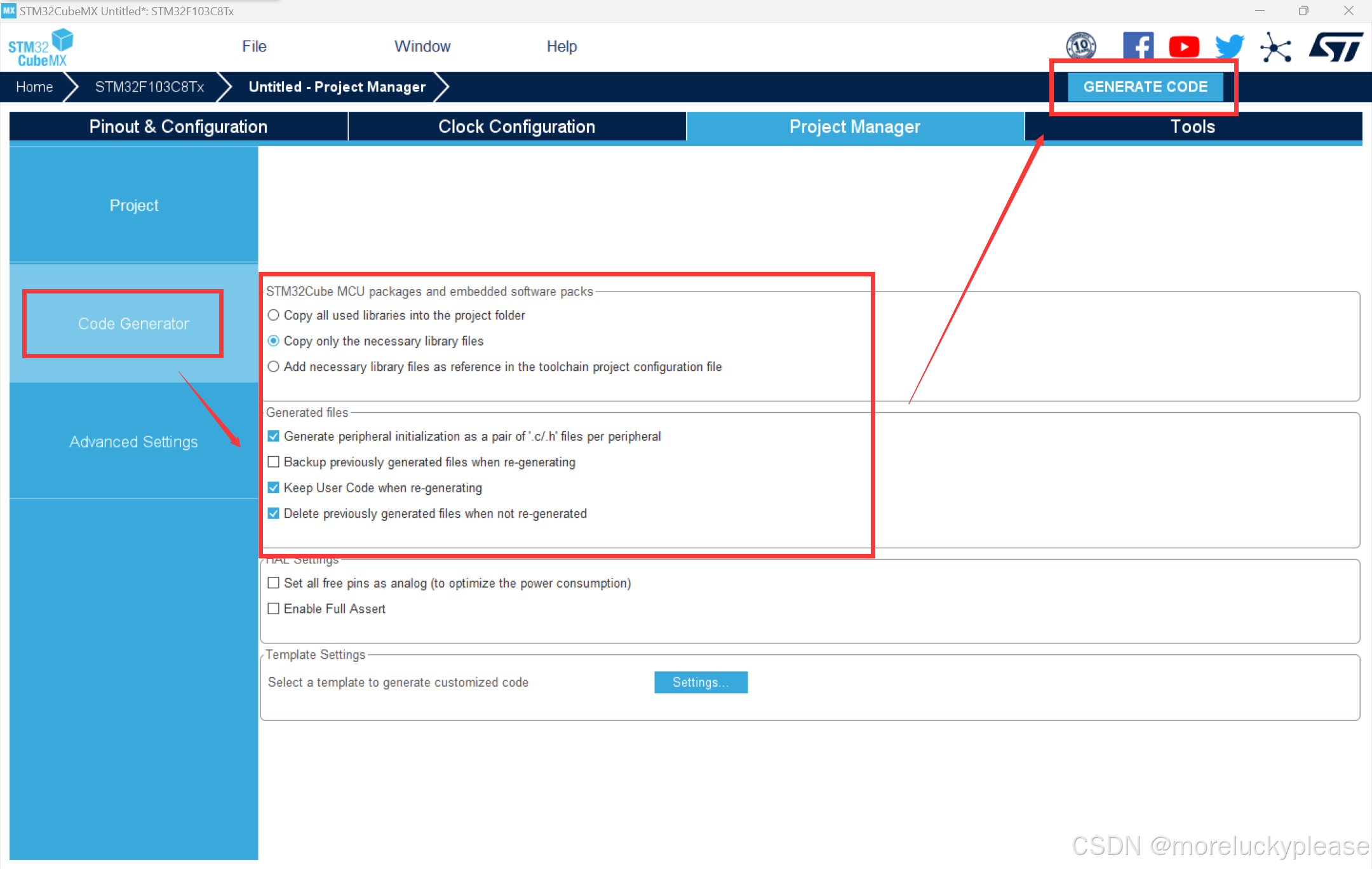Switch to Clock Configuration tab
This screenshot has width=1372, height=869.
click(x=516, y=126)
